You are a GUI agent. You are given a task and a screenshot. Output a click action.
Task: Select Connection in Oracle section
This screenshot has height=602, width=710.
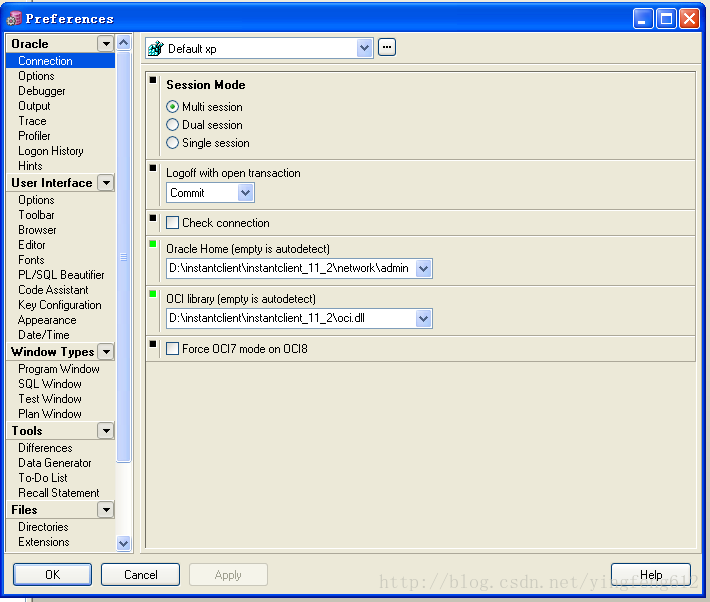pyautogui.click(x=61, y=61)
